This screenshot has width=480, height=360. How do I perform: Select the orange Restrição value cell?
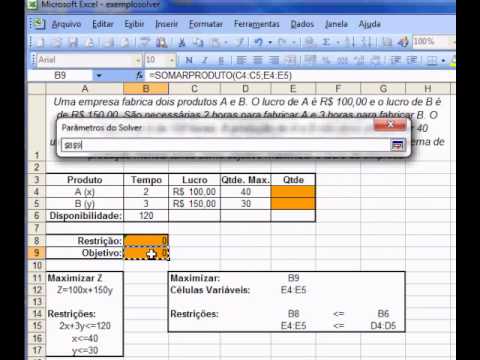[146, 240]
